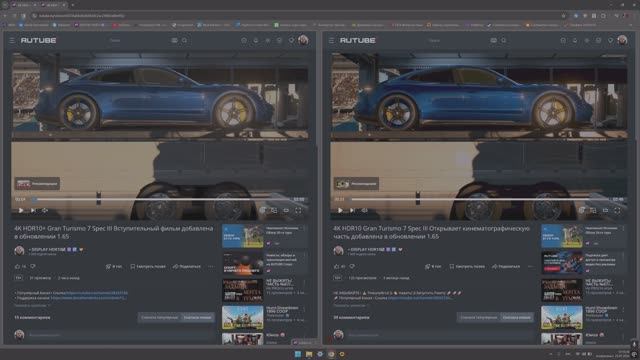Open picture-in-picture in the left player
The height and width of the screenshot is (360, 640).
coord(274,211)
